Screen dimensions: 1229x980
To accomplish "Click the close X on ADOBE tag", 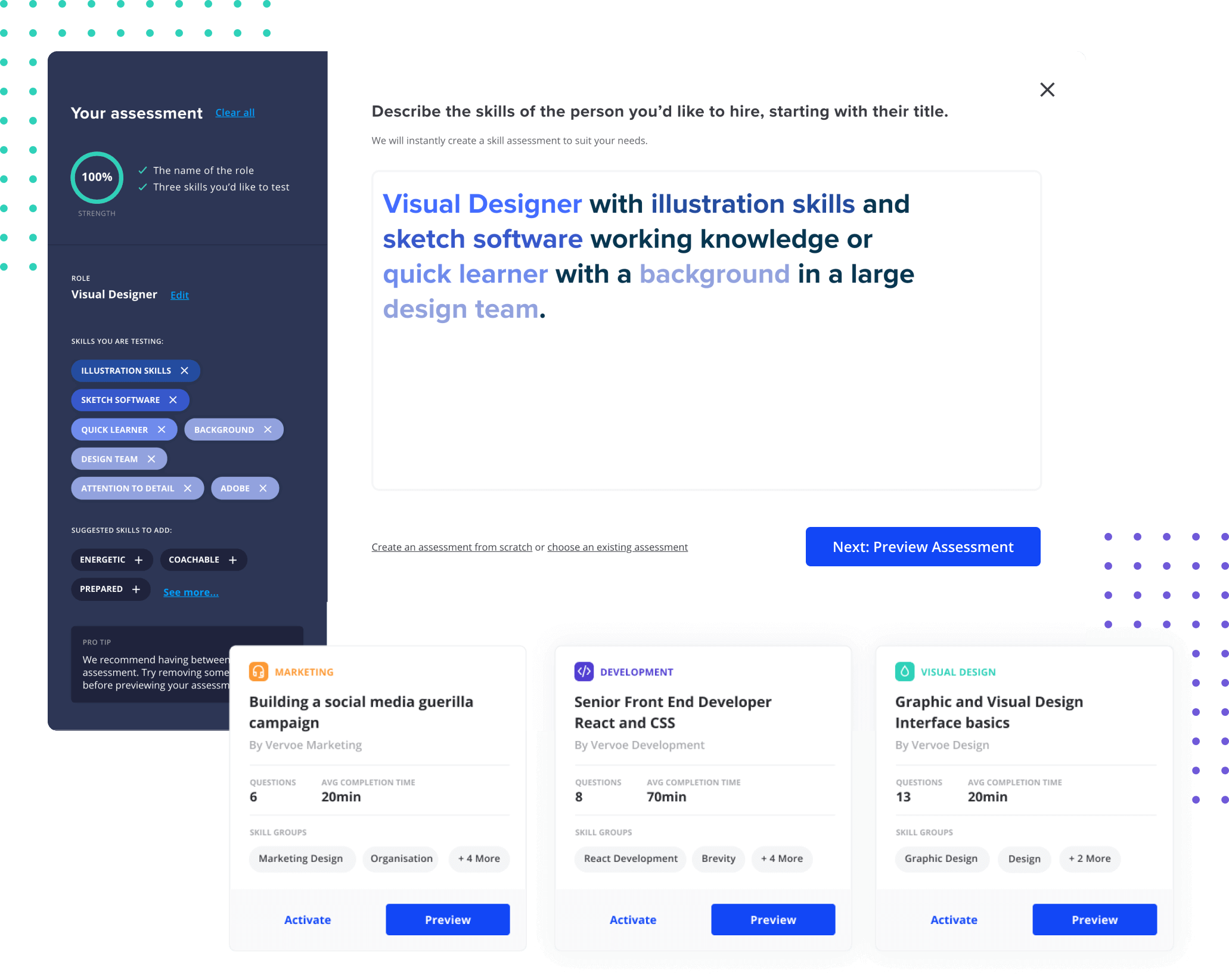I will 263,488.
